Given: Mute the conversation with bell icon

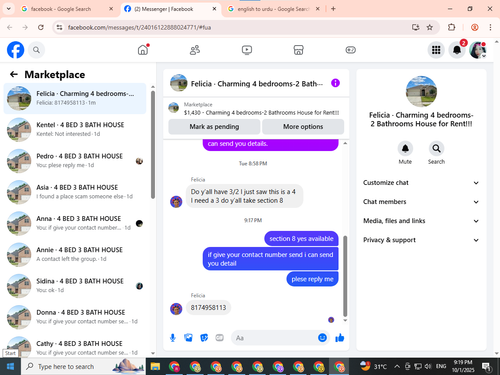Looking at the screenshot, I should point(405,149).
